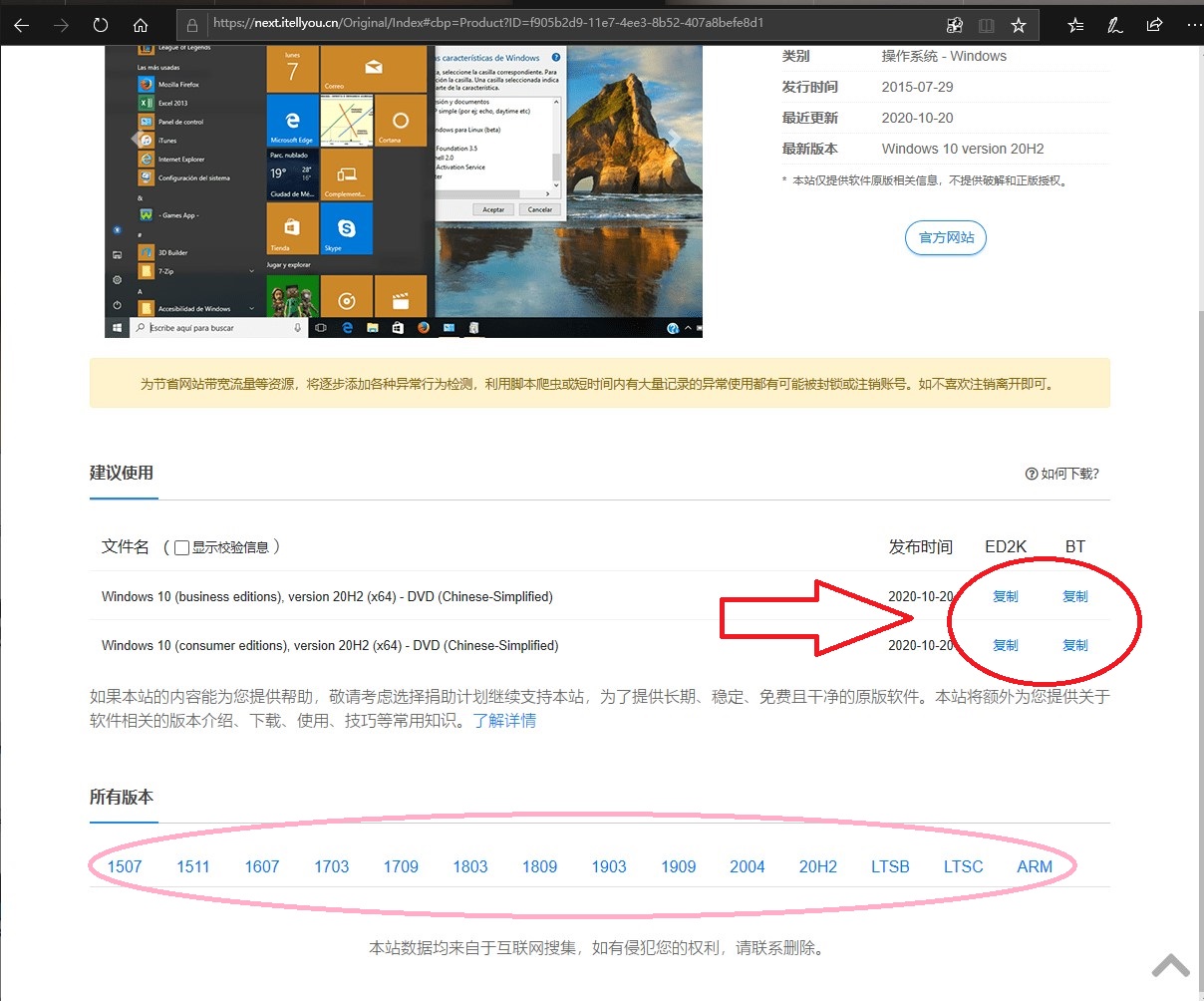
Task: Click 'Windows 10 version 20H2' latest version text
Action: pos(963,149)
